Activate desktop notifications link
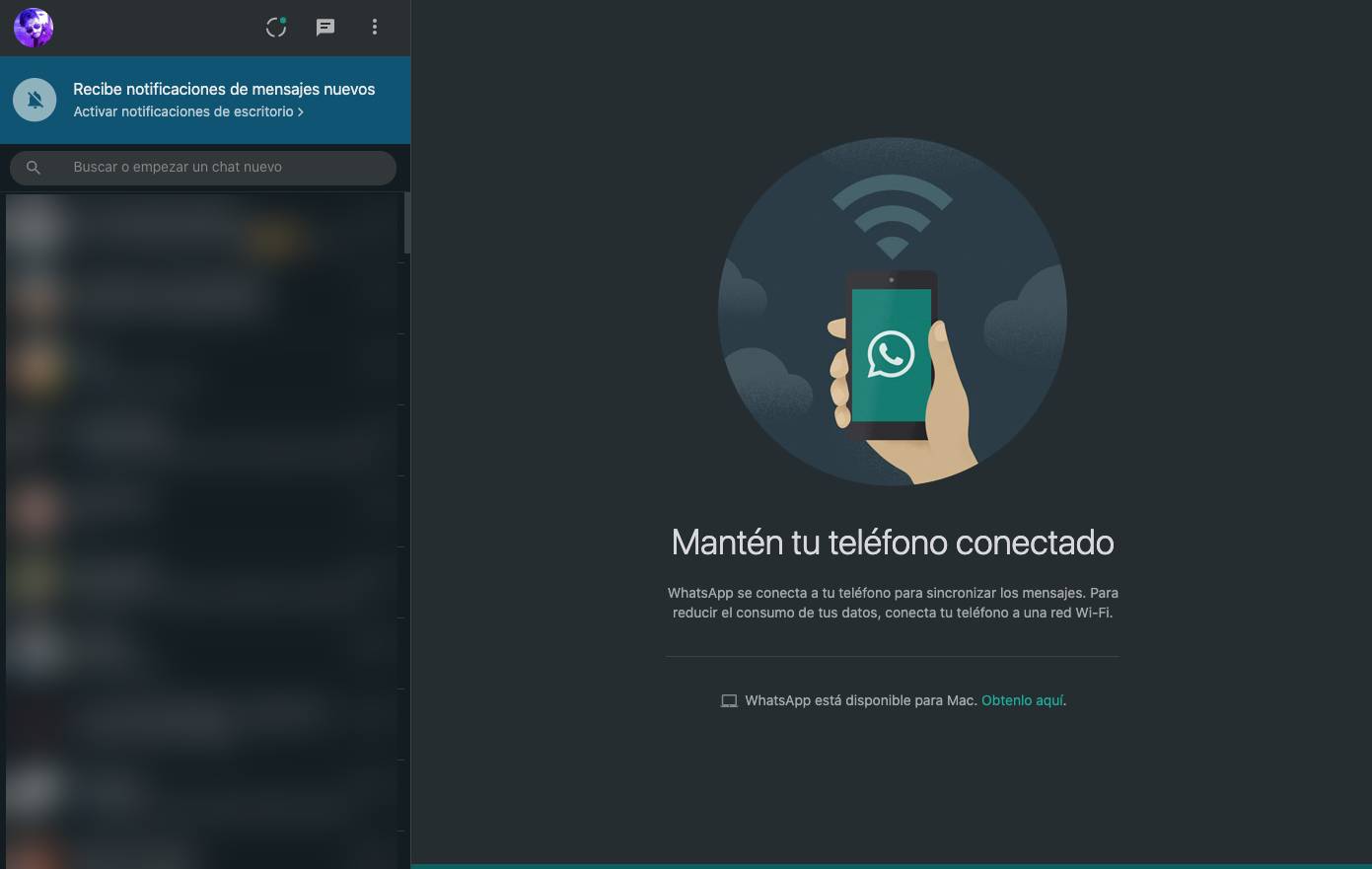The width and height of the screenshot is (1372, 869). click(187, 111)
